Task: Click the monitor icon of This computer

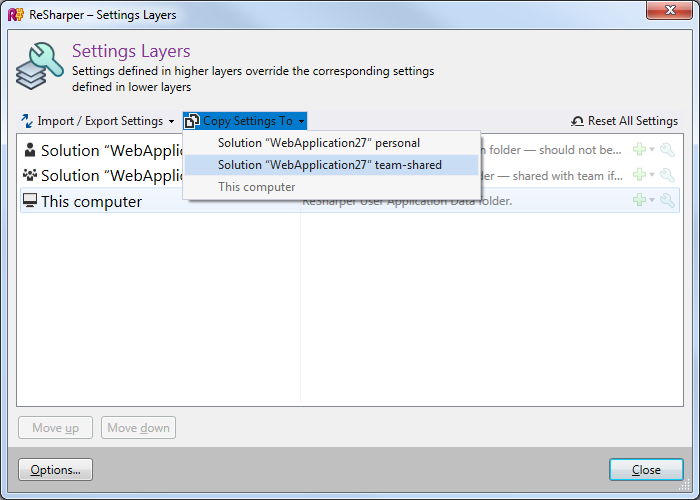Action: pyautogui.click(x=30, y=201)
